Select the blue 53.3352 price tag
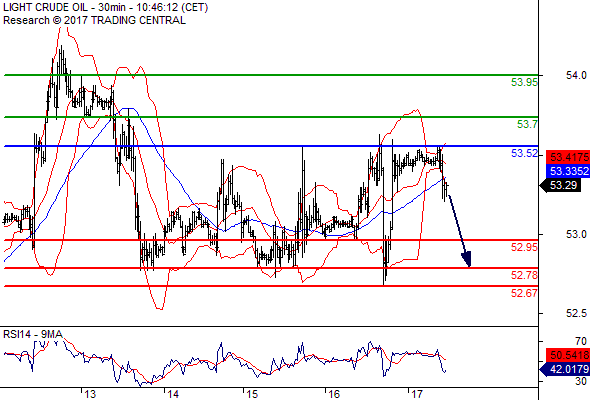 (568, 171)
